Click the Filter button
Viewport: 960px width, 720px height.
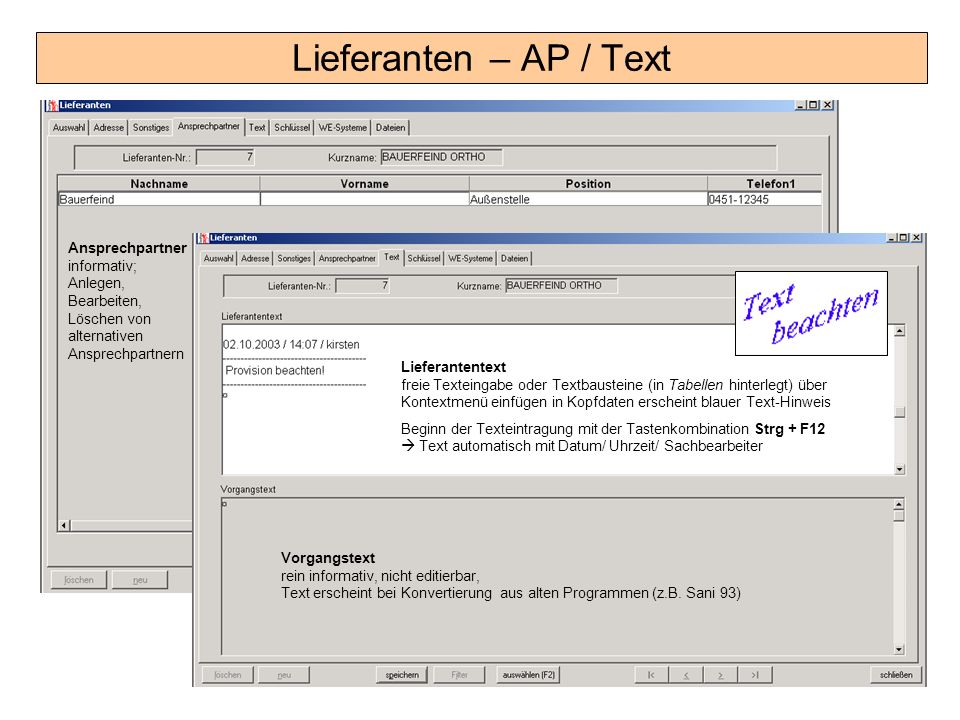[459, 675]
